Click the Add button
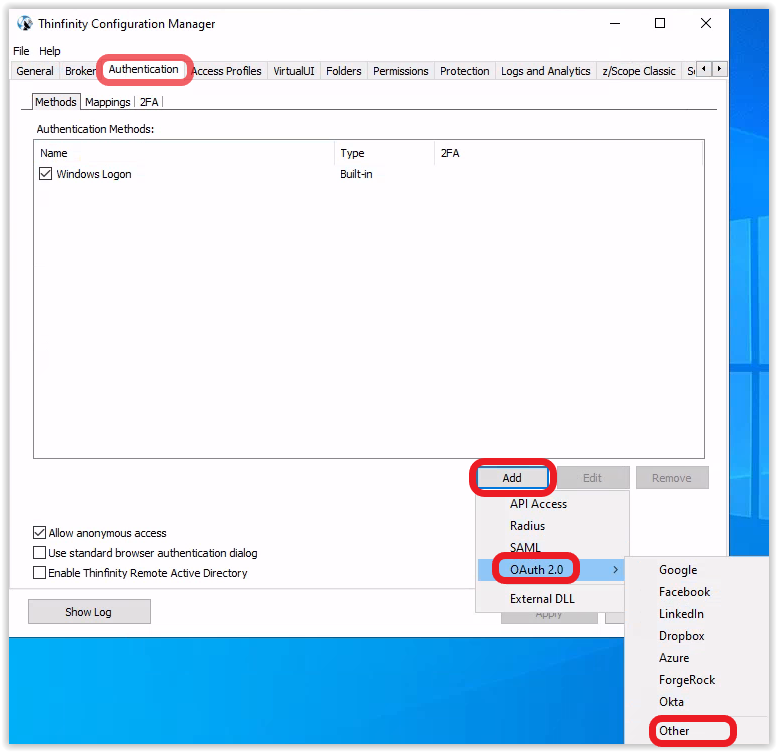This screenshot has height=752, width=777. [512, 478]
